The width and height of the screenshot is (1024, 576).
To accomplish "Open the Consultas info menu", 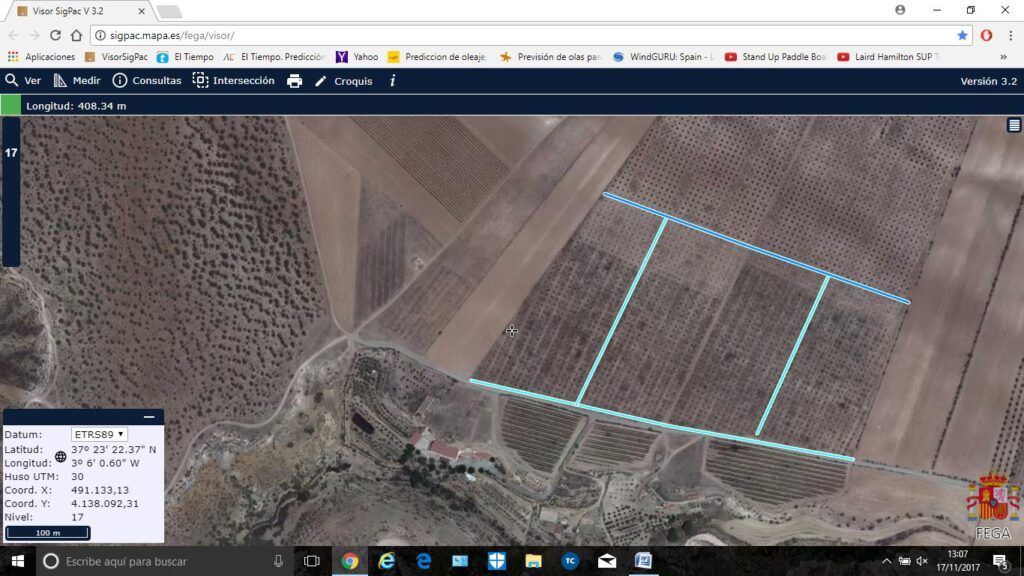I will [x=147, y=80].
